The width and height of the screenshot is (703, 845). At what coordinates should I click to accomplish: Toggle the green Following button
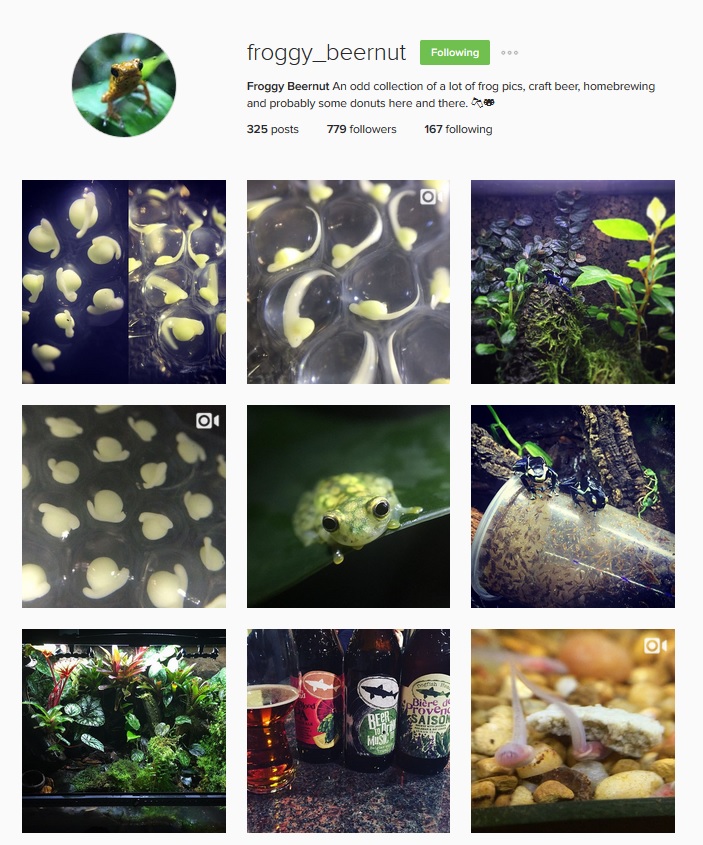pos(455,52)
